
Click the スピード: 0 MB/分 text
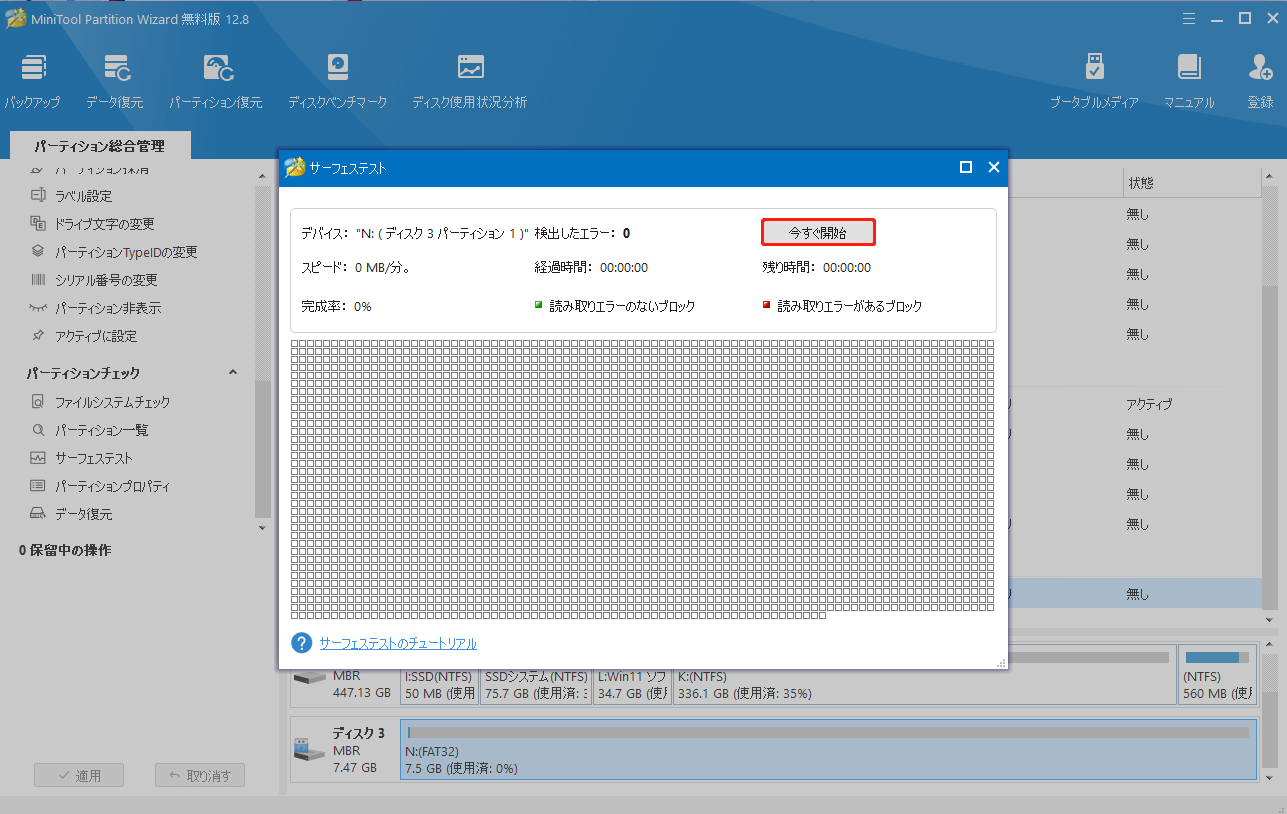tap(356, 267)
